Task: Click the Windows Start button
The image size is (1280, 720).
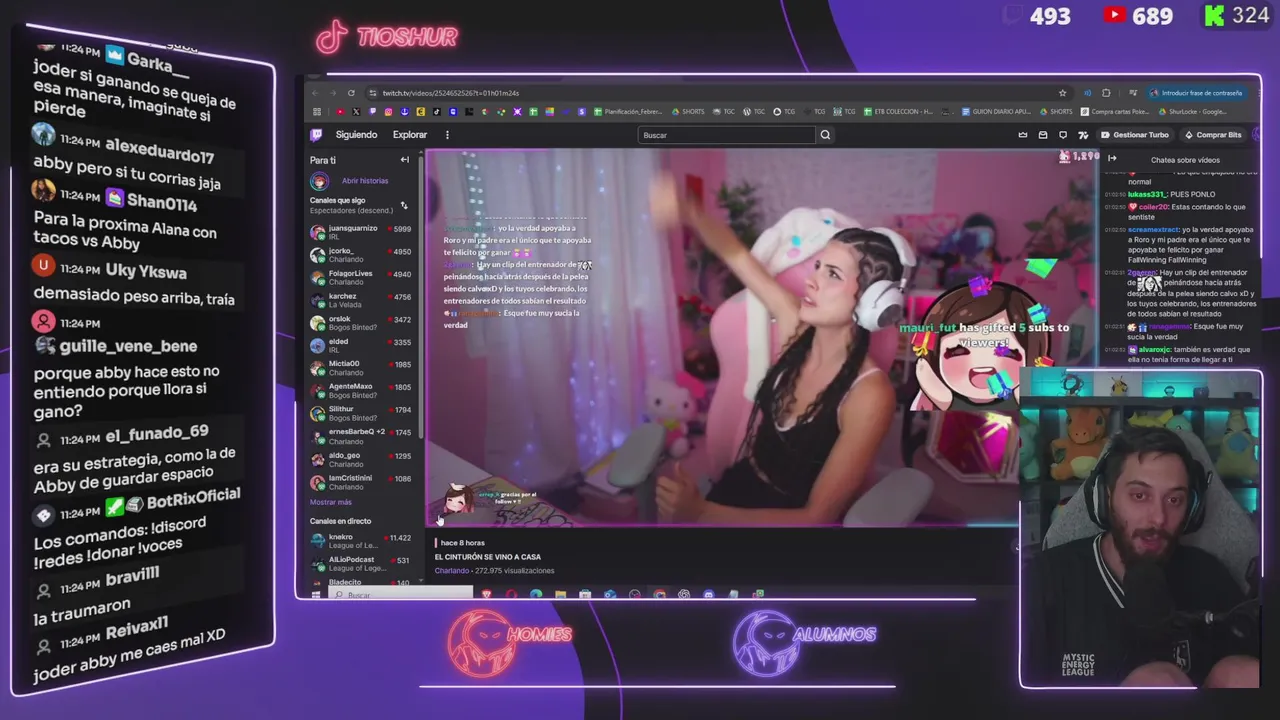Action: tap(315, 595)
